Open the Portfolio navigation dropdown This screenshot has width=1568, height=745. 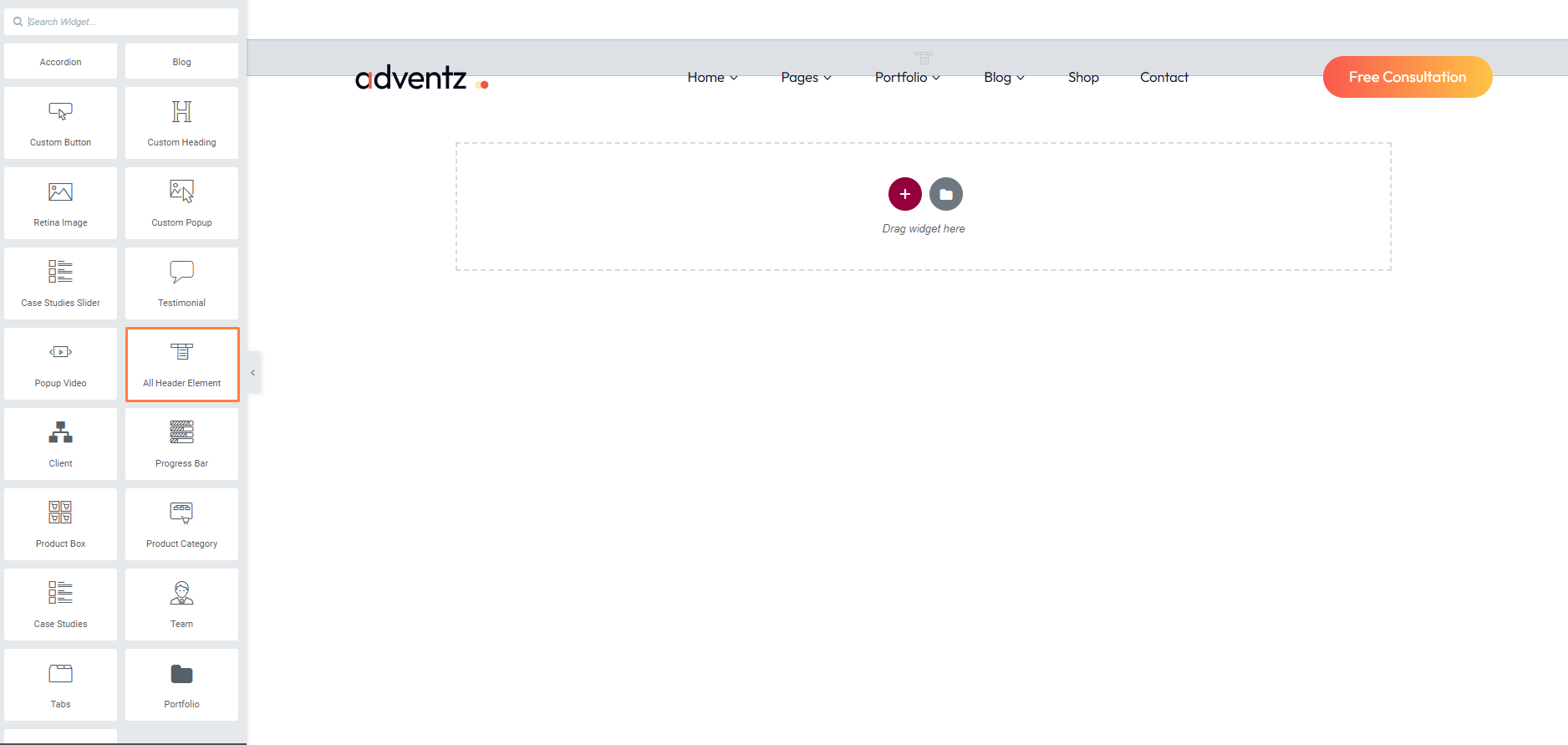pos(907,77)
